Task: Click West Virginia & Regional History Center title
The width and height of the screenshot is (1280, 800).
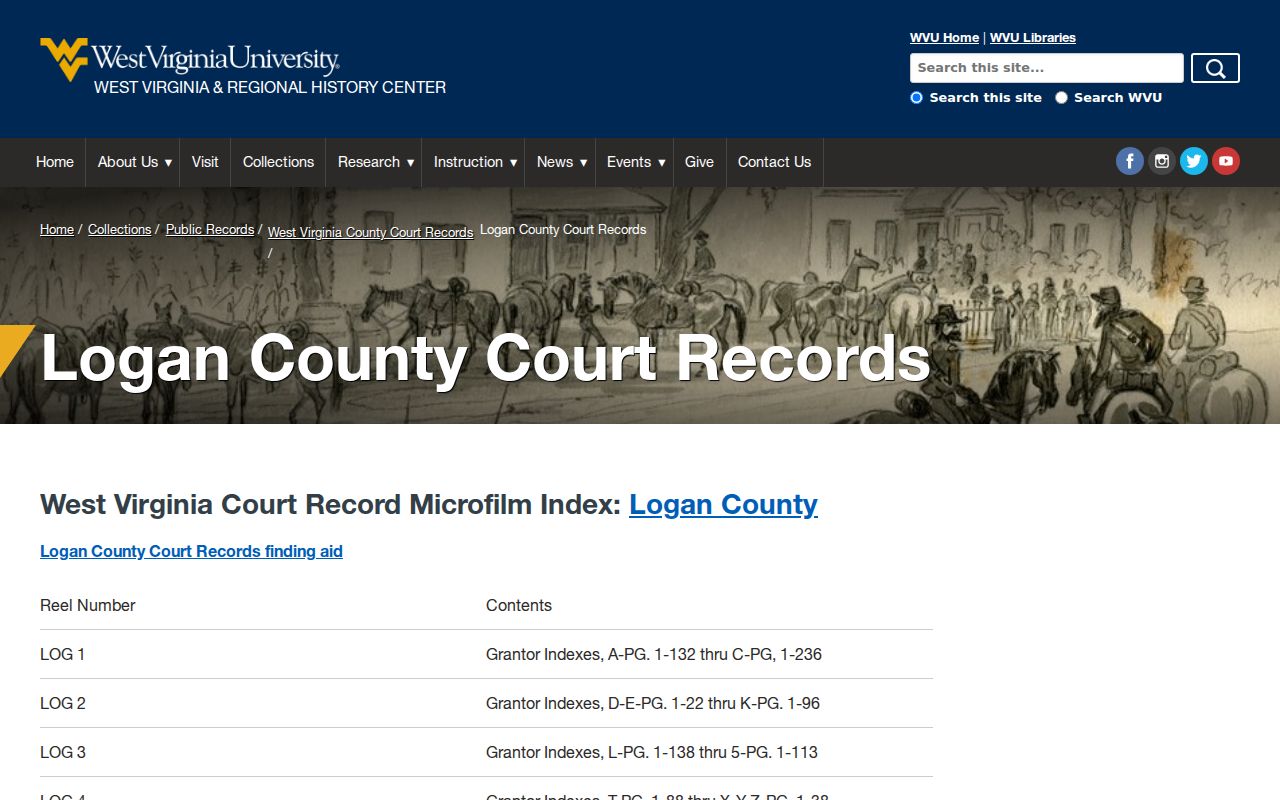Action: pos(270,87)
